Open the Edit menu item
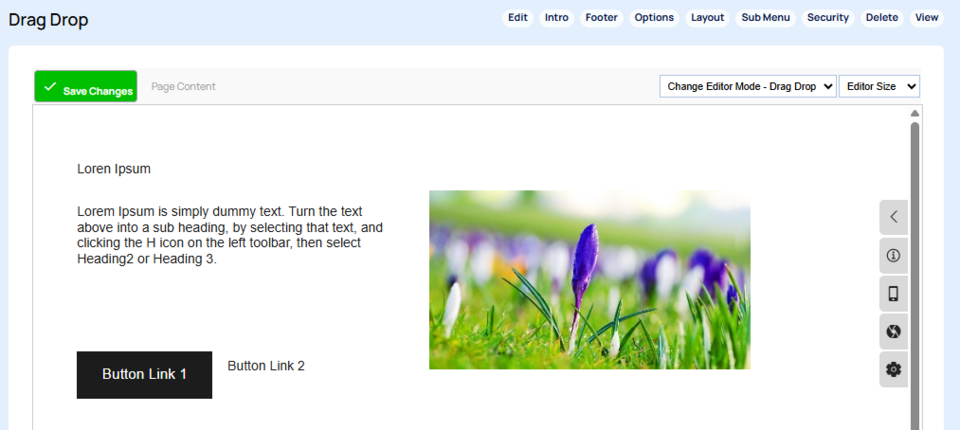This screenshot has height=430, width=960. [517, 18]
